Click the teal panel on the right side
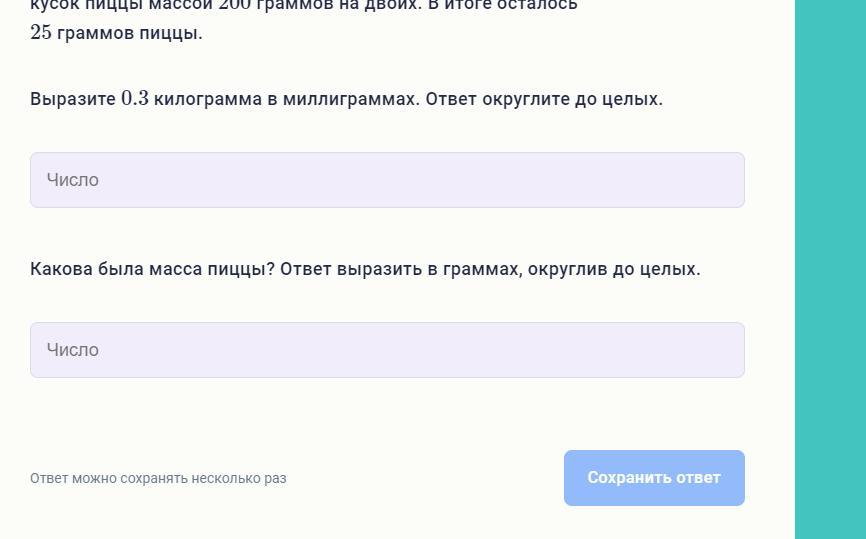 click(x=830, y=270)
